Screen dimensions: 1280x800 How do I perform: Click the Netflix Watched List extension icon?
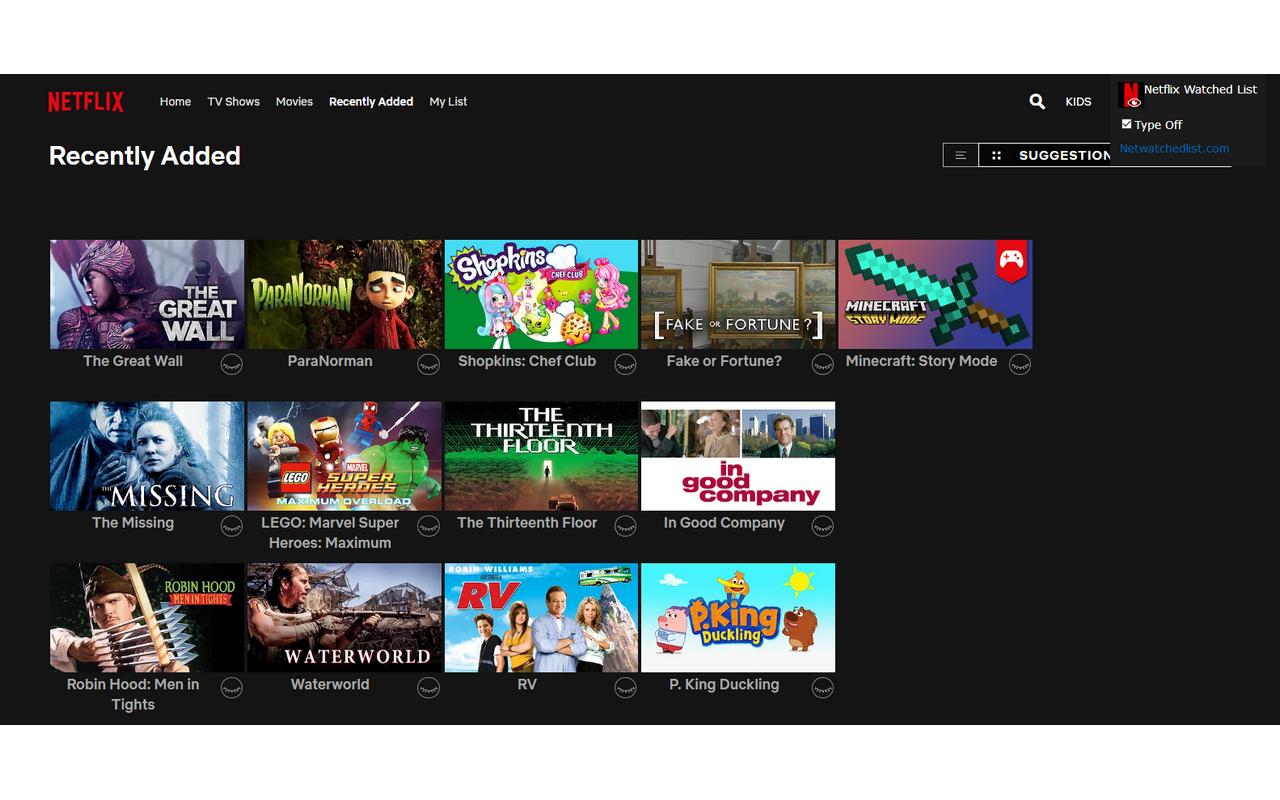tap(1130, 94)
